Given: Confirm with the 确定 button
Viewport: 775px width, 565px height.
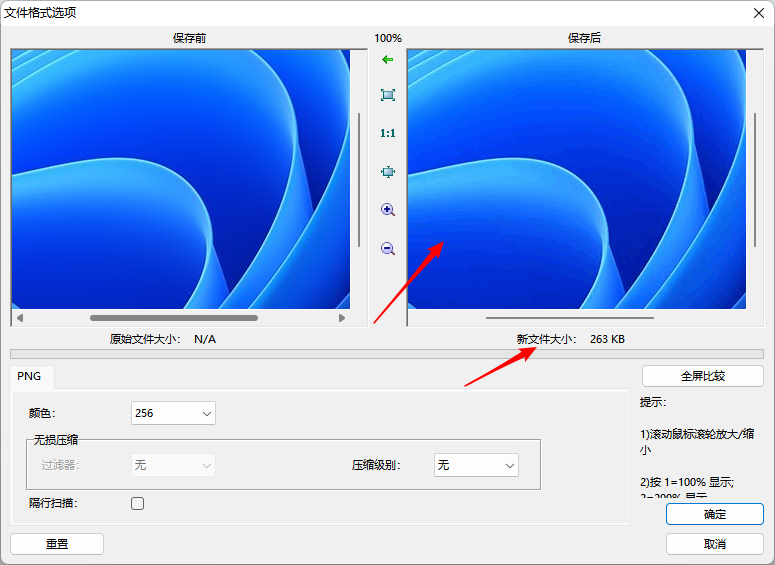Looking at the screenshot, I should point(715,514).
